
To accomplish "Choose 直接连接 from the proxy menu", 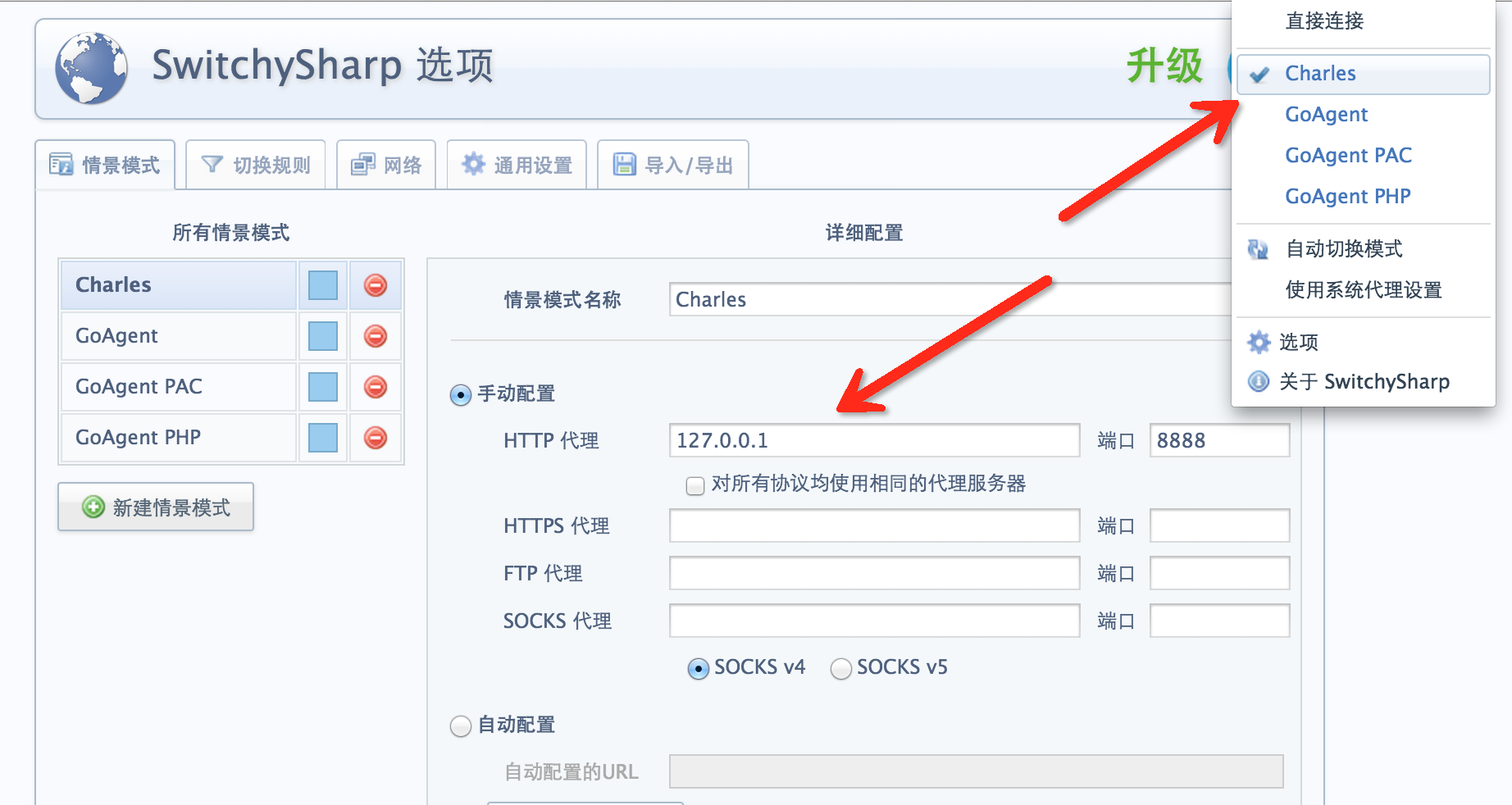I will point(1324,21).
